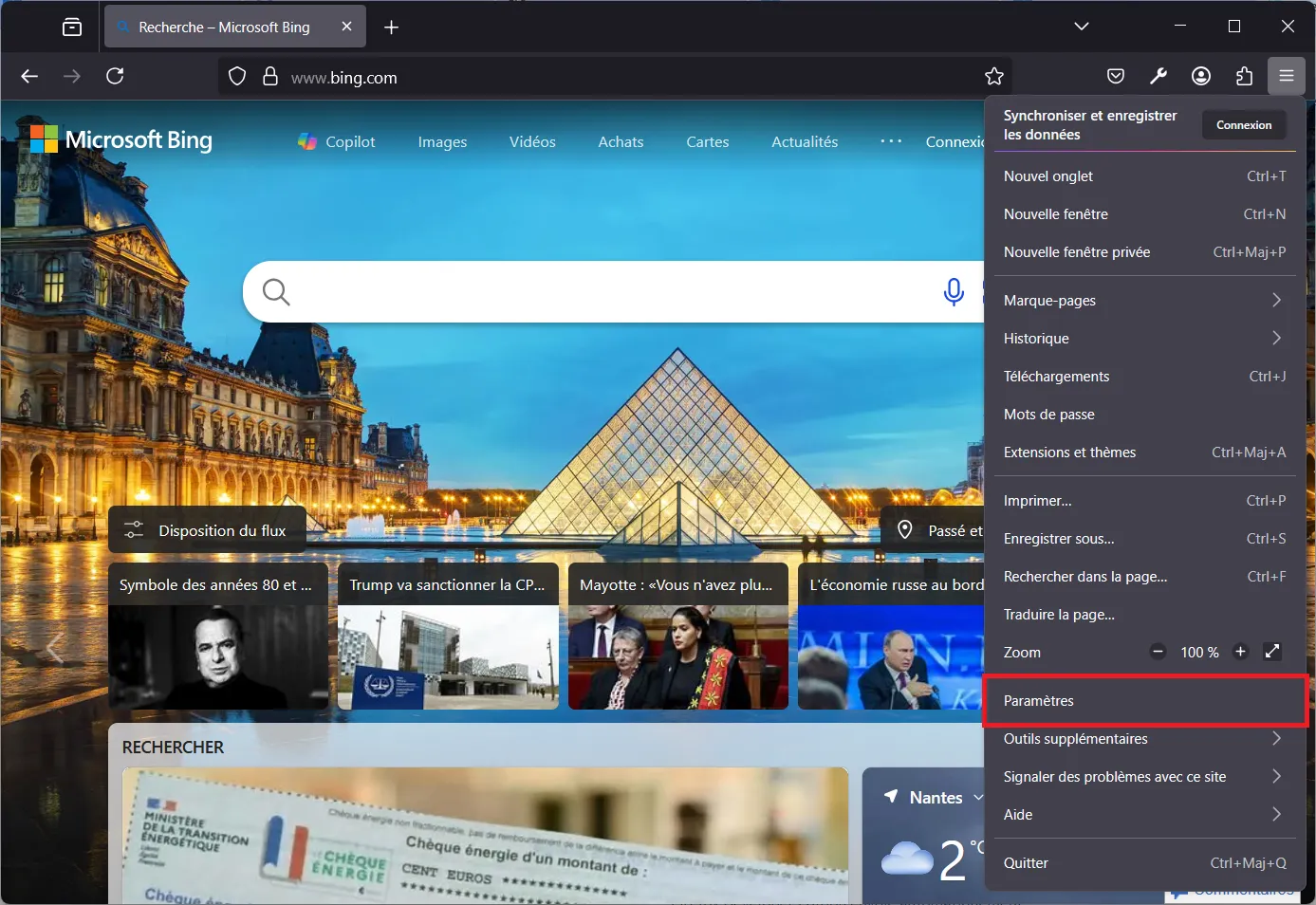Open the Trump va sanctionner la CP news card
Image resolution: width=1316 pixels, height=905 pixels.
pos(448,636)
